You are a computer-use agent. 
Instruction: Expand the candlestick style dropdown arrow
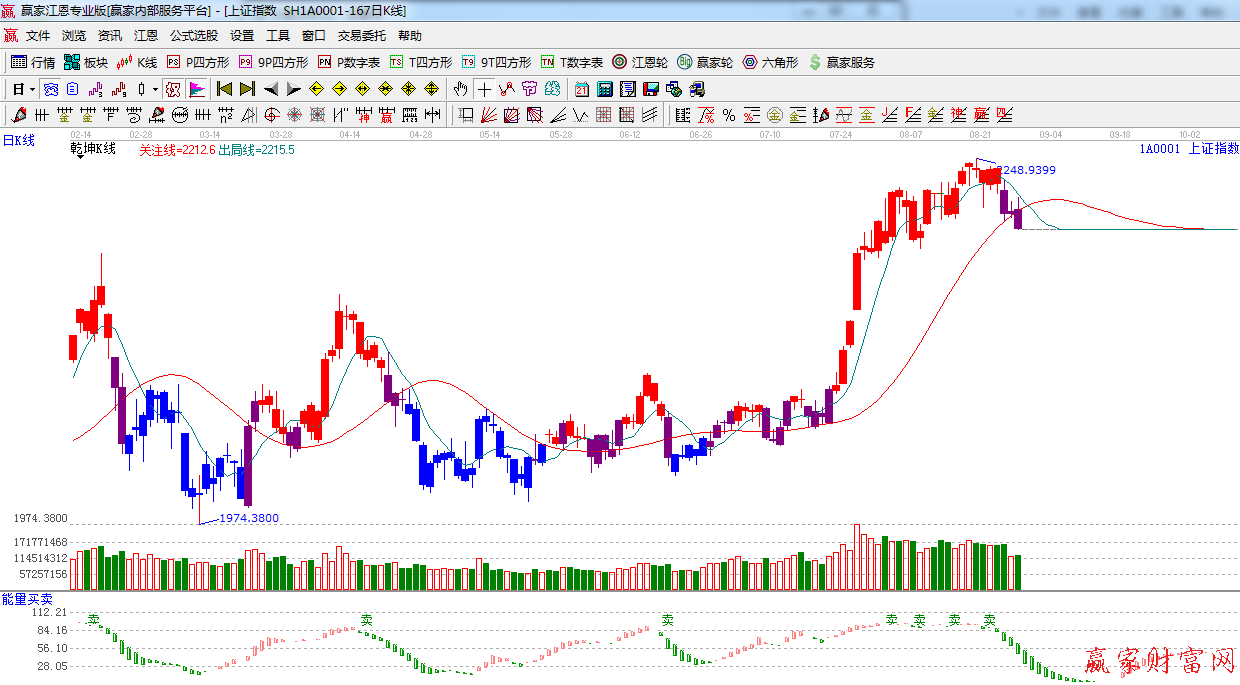tap(155, 89)
